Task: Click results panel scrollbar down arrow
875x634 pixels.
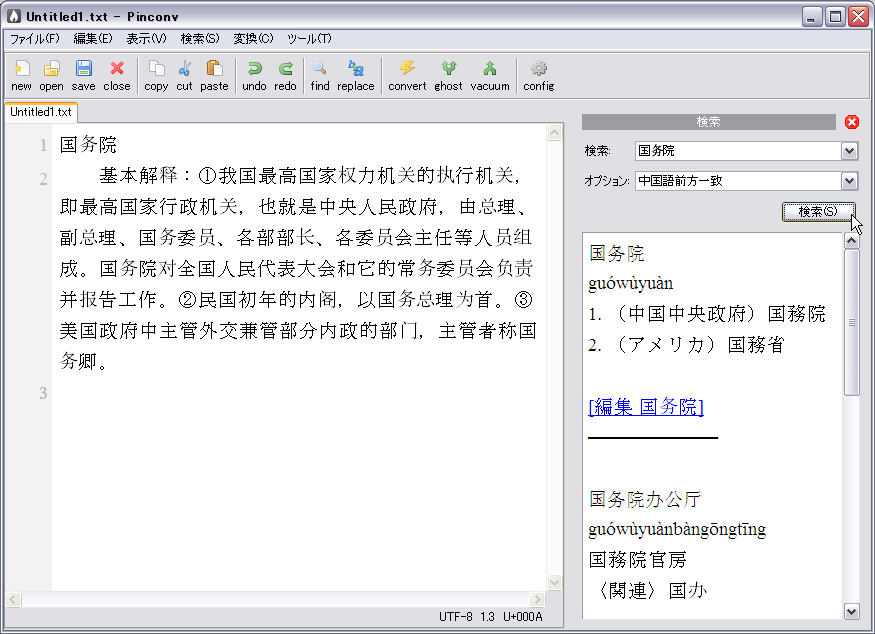Action: tap(852, 611)
